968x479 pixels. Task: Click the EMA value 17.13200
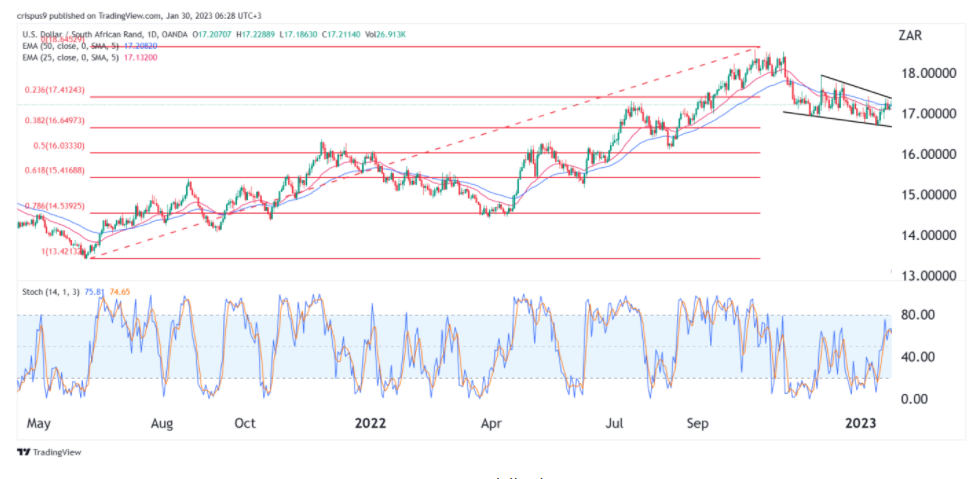[x=141, y=57]
